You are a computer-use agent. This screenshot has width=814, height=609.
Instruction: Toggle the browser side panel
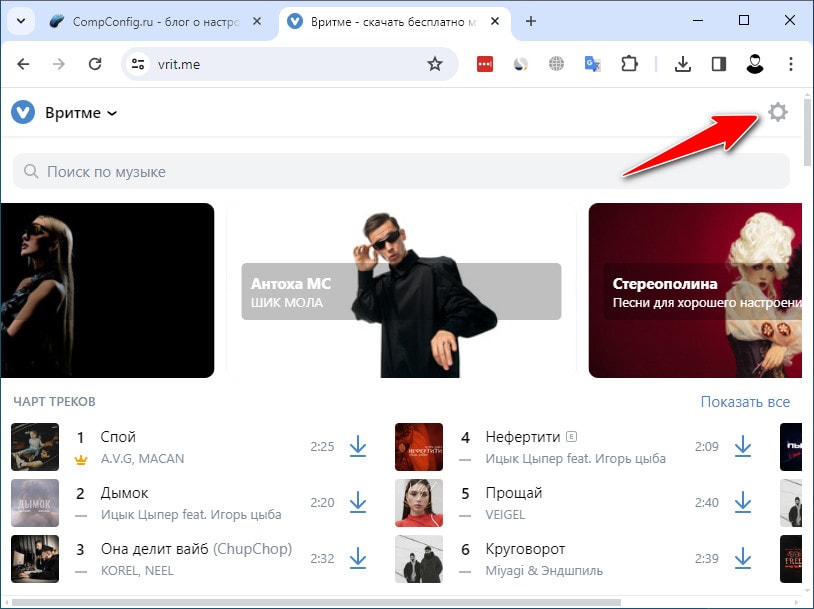coord(718,64)
